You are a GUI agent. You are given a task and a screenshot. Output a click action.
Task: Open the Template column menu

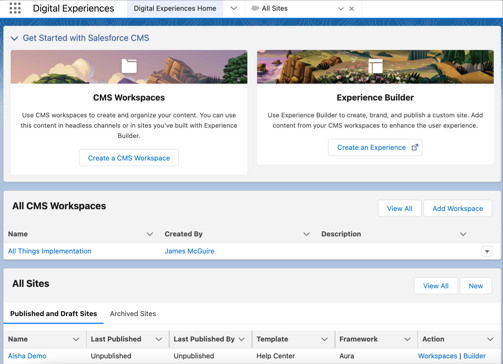click(324, 339)
